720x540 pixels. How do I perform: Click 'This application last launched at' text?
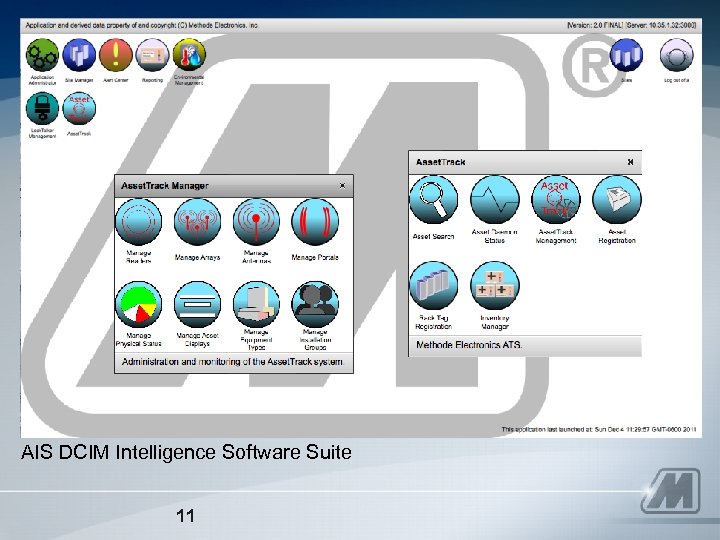click(x=599, y=429)
